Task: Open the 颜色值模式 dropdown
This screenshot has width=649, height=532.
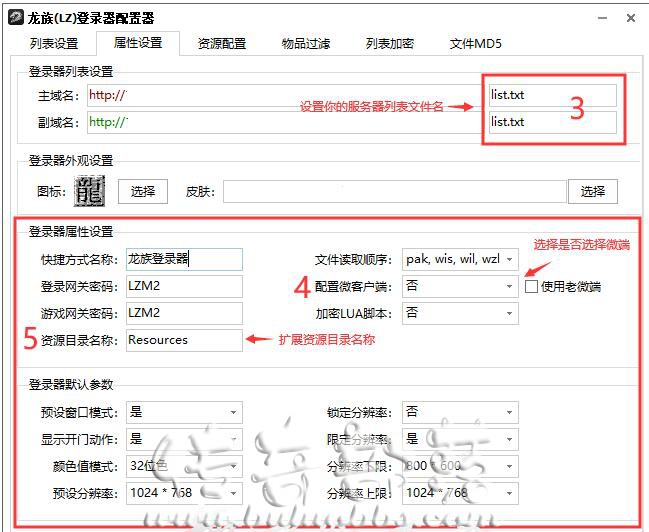Action: click(x=184, y=466)
